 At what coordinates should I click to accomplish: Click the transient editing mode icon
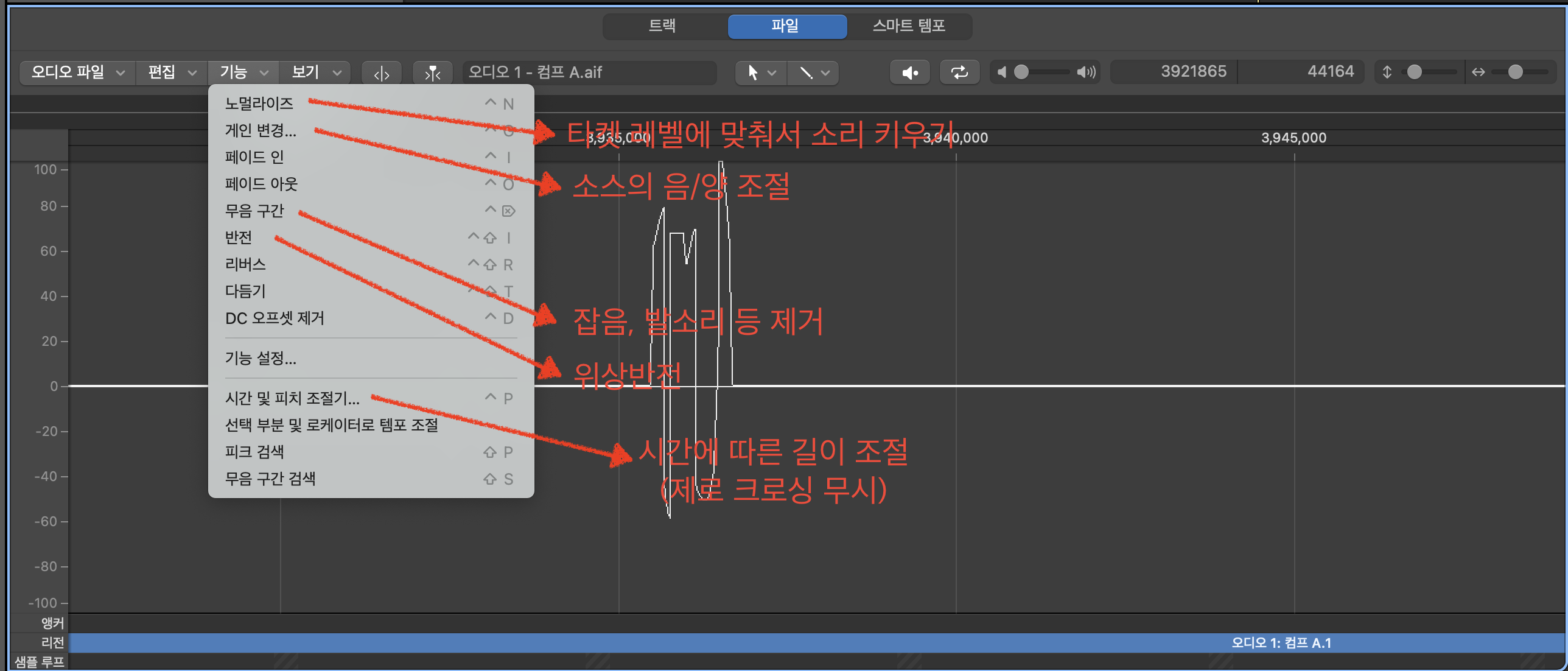point(432,73)
